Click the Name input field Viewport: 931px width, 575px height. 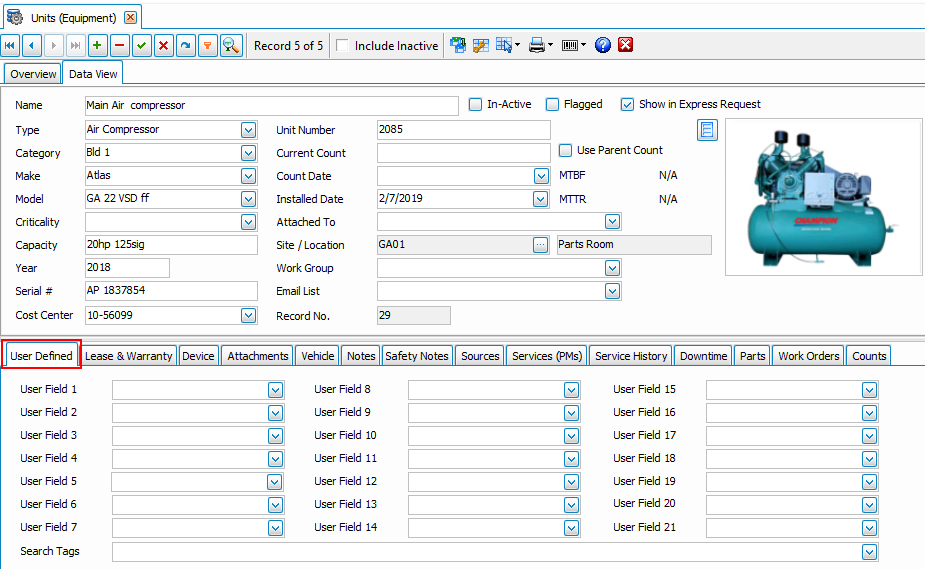tap(271, 105)
